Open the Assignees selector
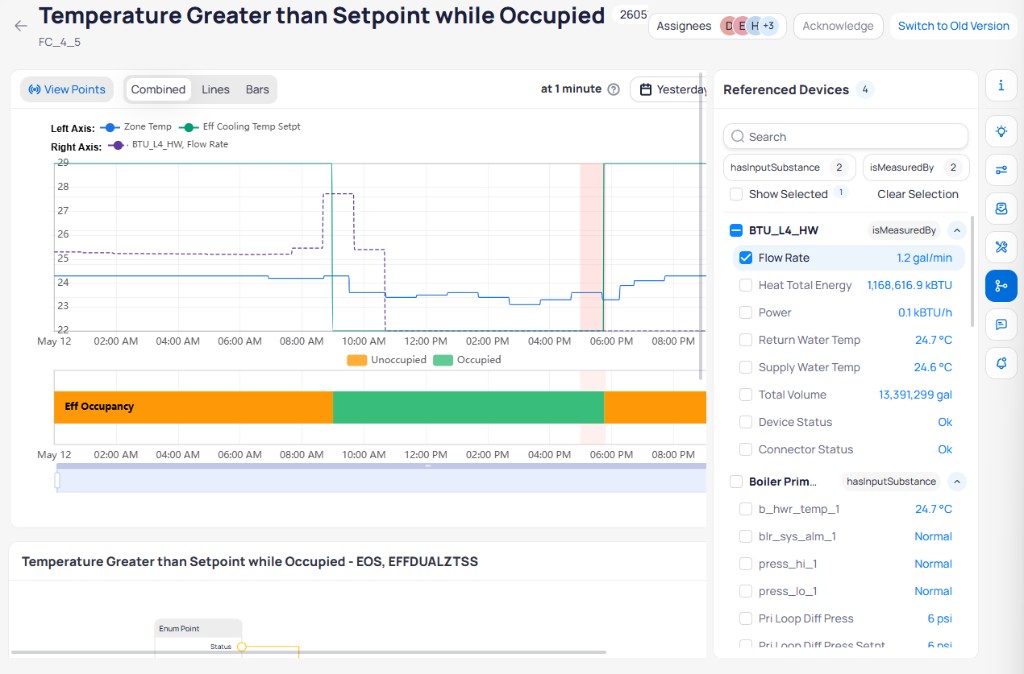 click(717, 26)
